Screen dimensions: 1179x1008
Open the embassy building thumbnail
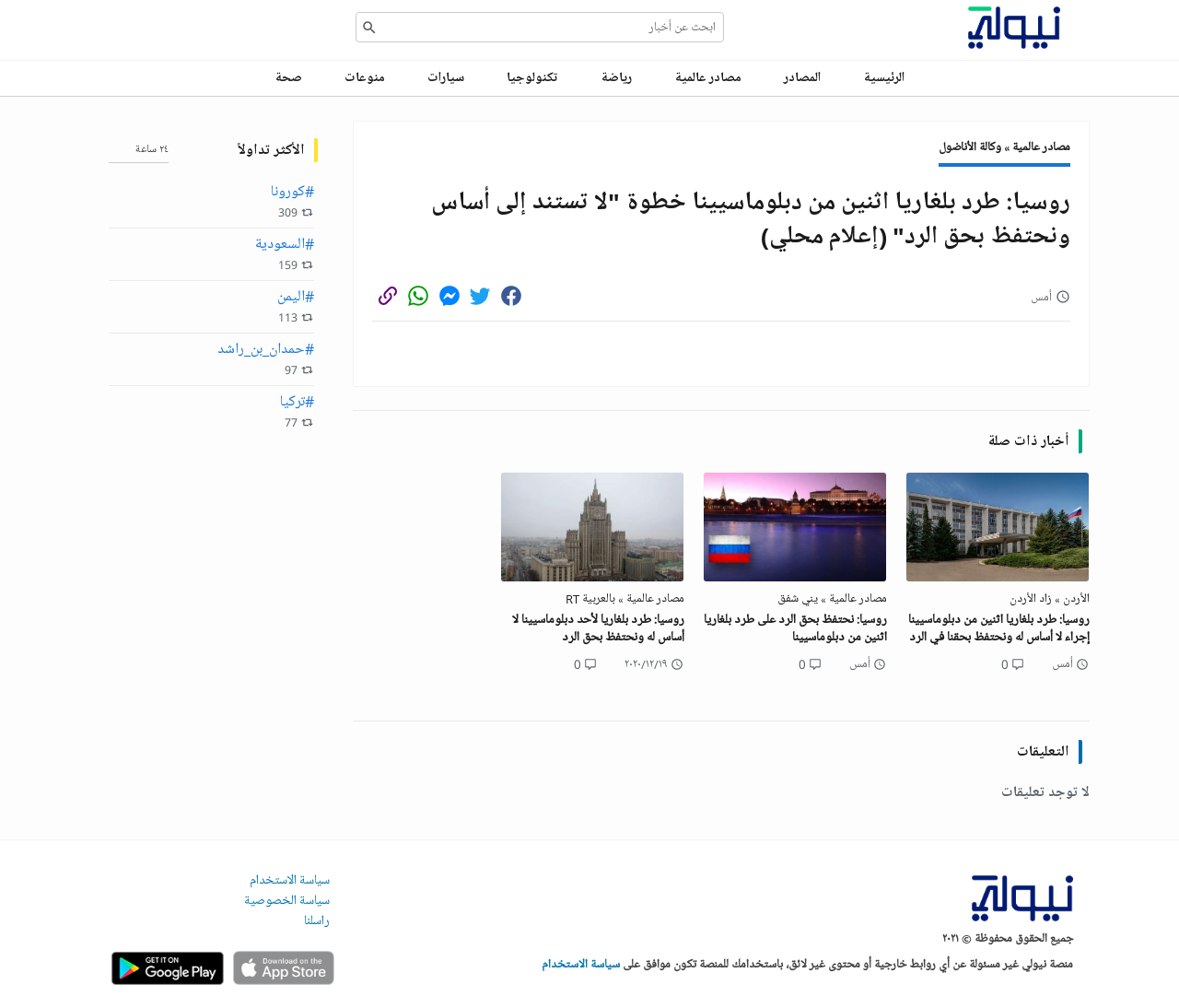(x=998, y=527)
